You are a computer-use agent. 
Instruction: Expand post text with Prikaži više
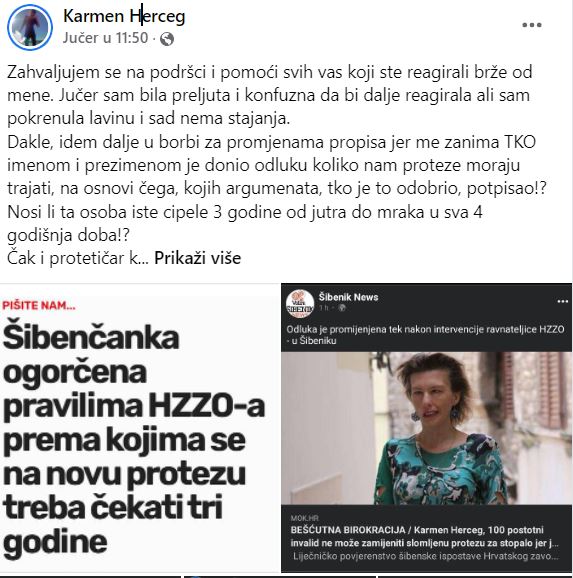[197, 258]
